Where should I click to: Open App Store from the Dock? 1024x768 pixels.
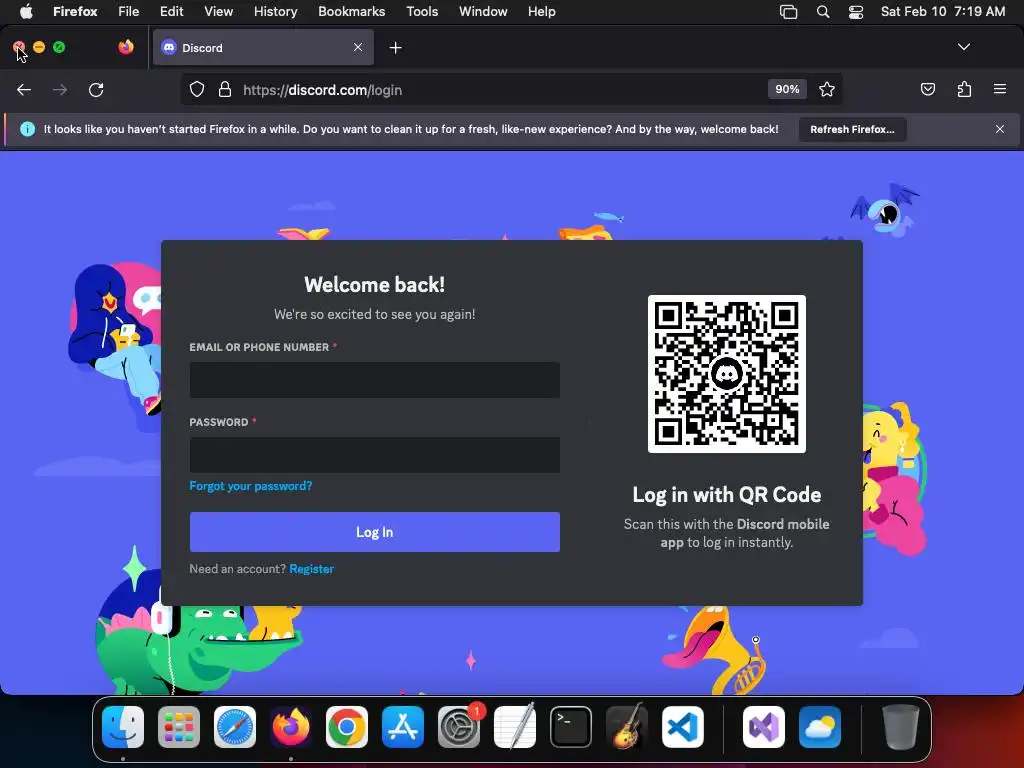point(403,727)
